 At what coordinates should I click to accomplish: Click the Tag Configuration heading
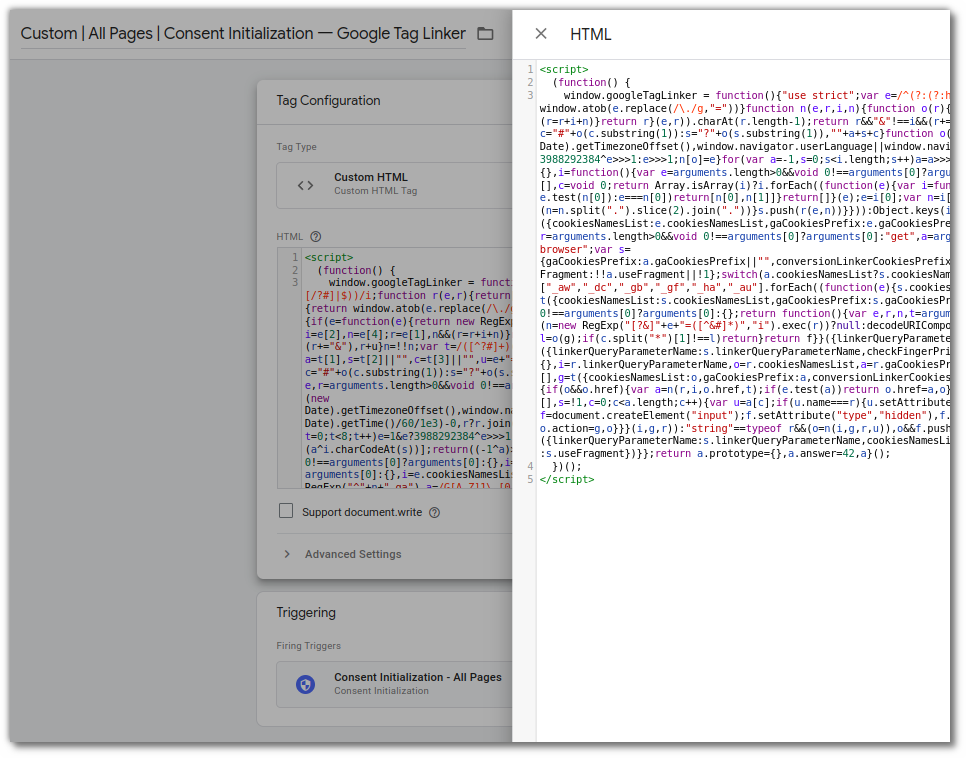tap(328, 100)
